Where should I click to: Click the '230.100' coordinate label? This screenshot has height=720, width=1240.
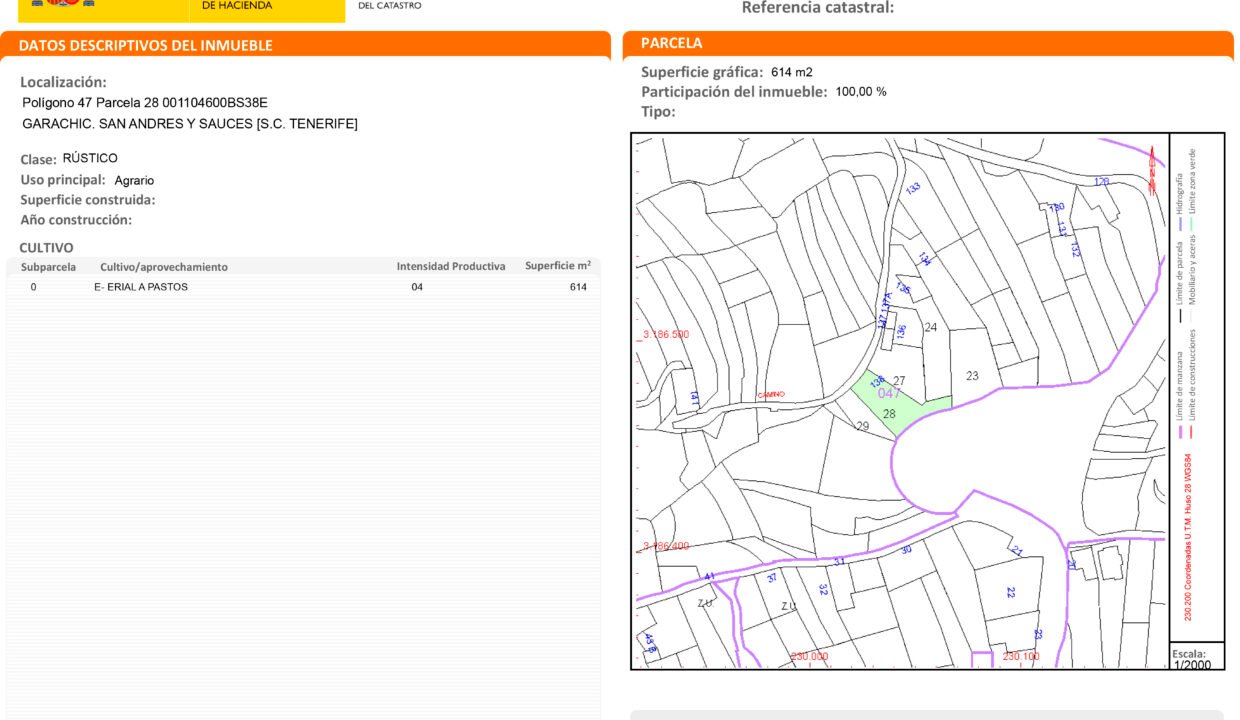tap(1021, 657)
